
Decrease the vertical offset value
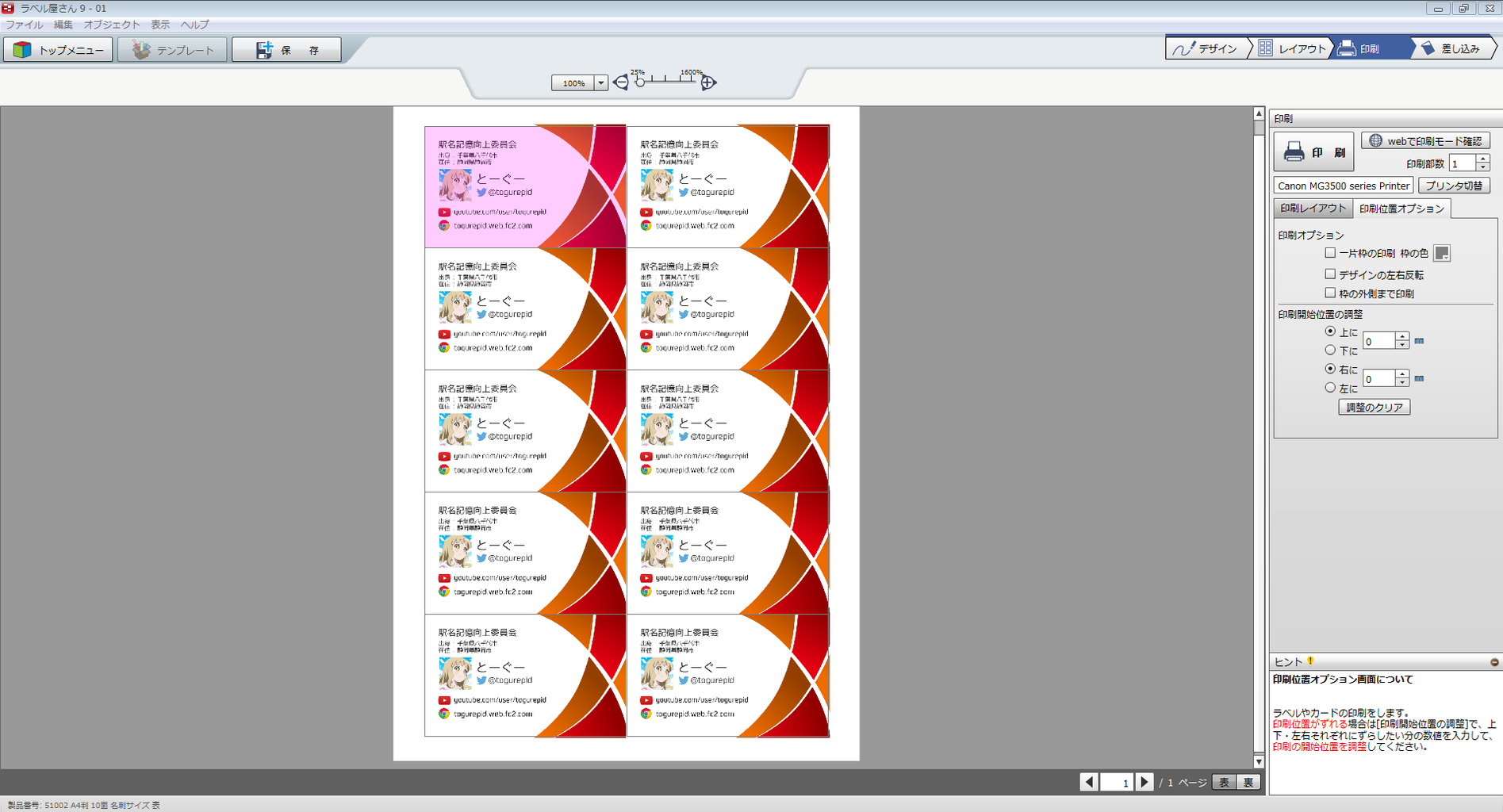pos(1402,345)
